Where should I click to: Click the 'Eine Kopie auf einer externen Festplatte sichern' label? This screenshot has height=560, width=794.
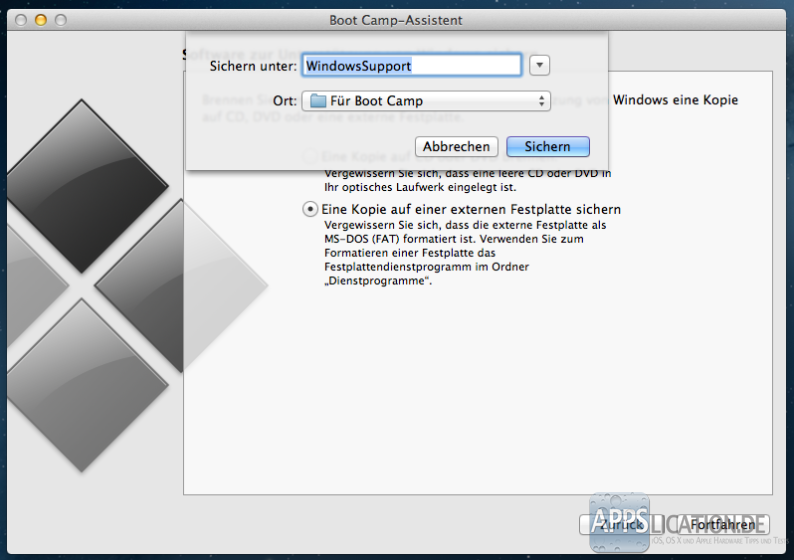tap(471, 209)
